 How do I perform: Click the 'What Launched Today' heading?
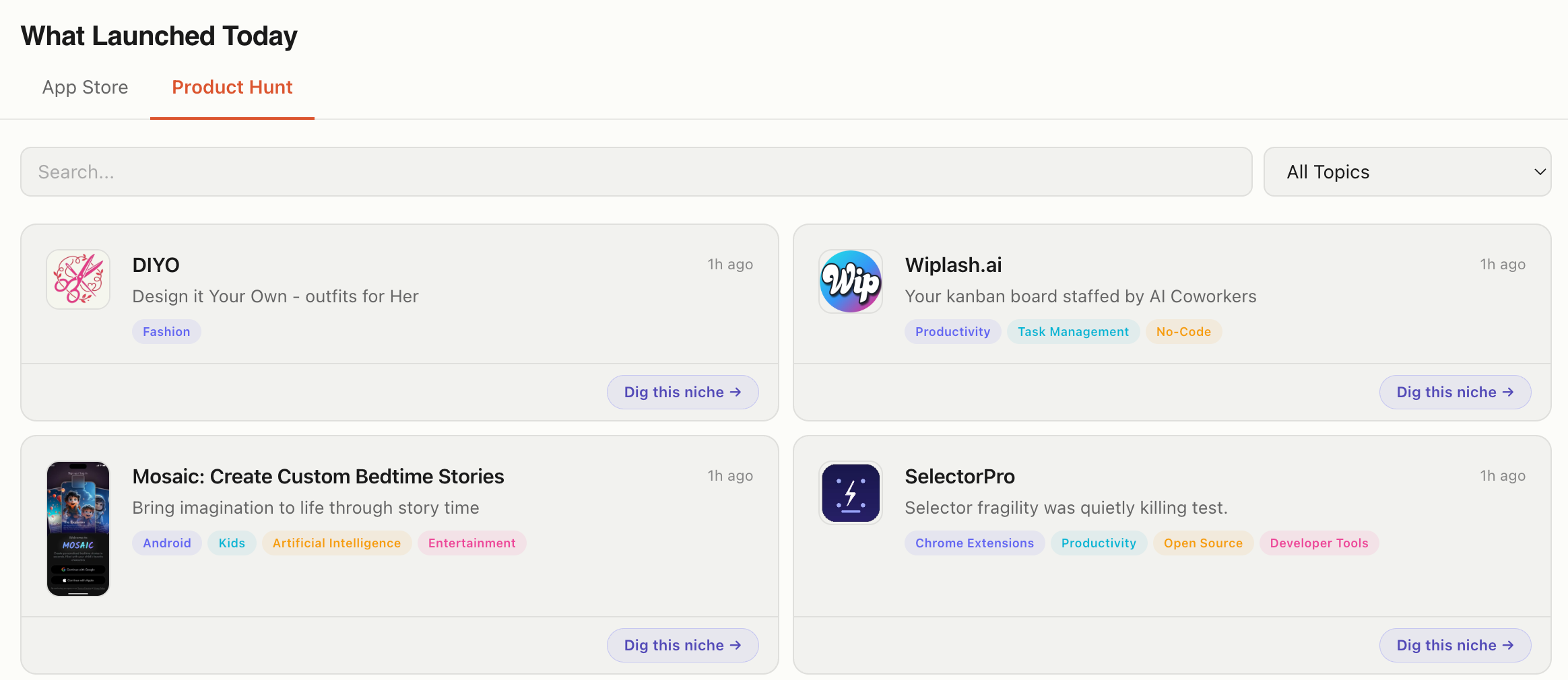click(x=159, y=36)
